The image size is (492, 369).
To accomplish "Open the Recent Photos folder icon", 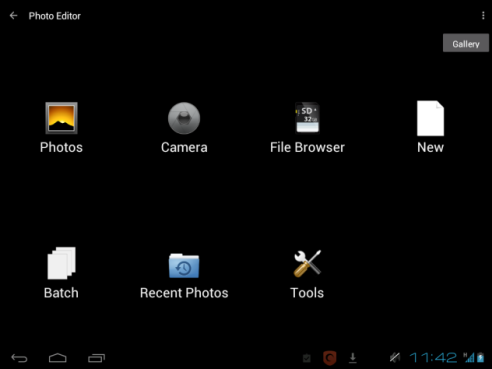I will click(184, 265).
